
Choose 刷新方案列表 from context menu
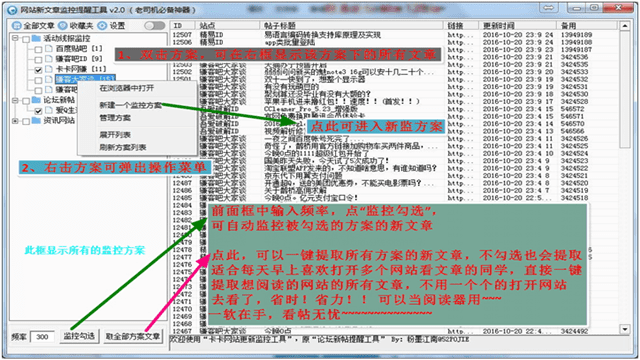[x=122, y=147]
